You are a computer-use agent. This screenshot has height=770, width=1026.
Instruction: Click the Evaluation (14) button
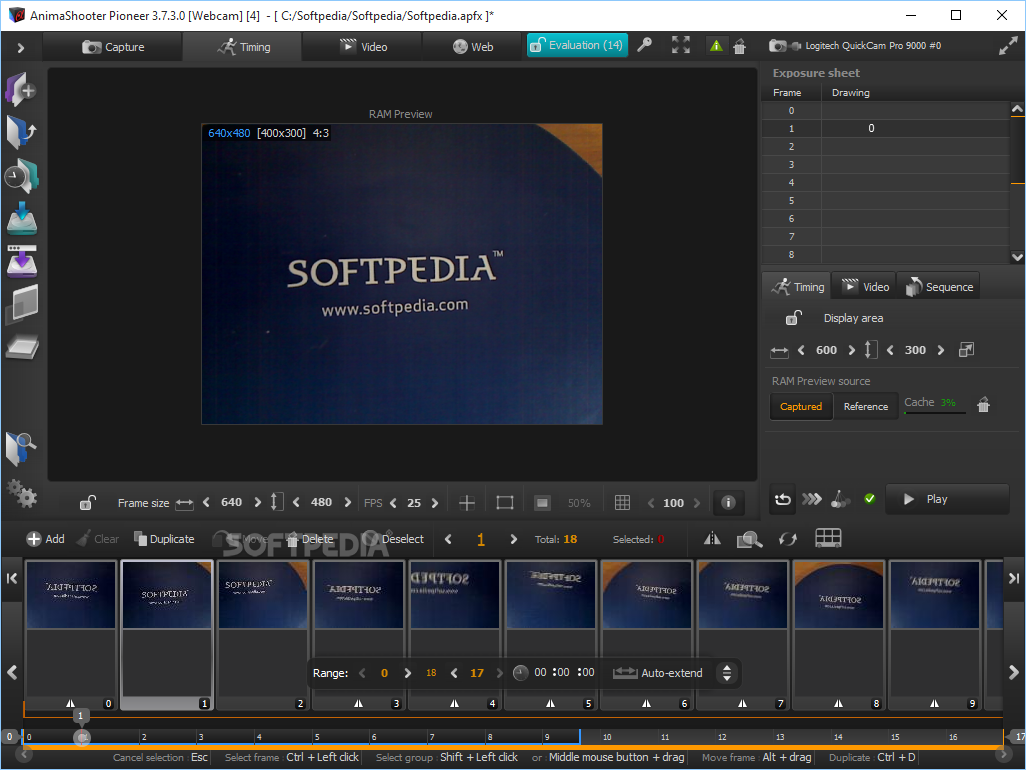[576, 45]
